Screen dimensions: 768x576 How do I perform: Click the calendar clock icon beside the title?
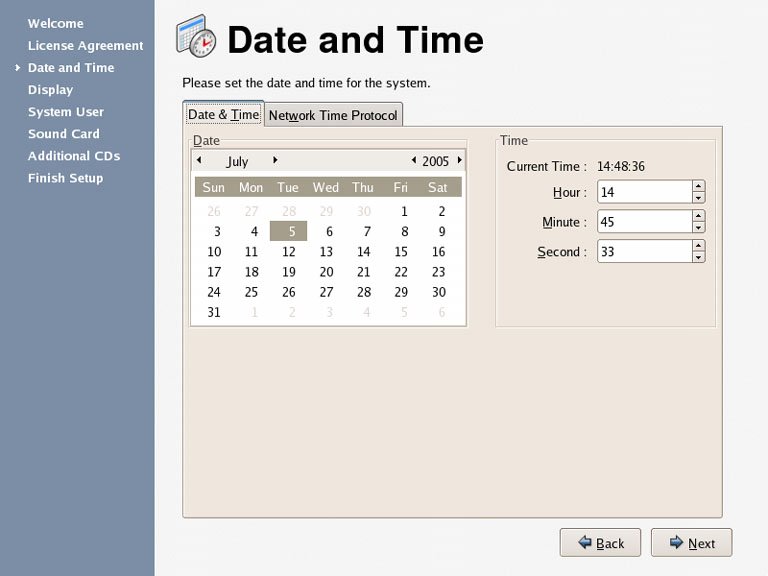point(196,36)
